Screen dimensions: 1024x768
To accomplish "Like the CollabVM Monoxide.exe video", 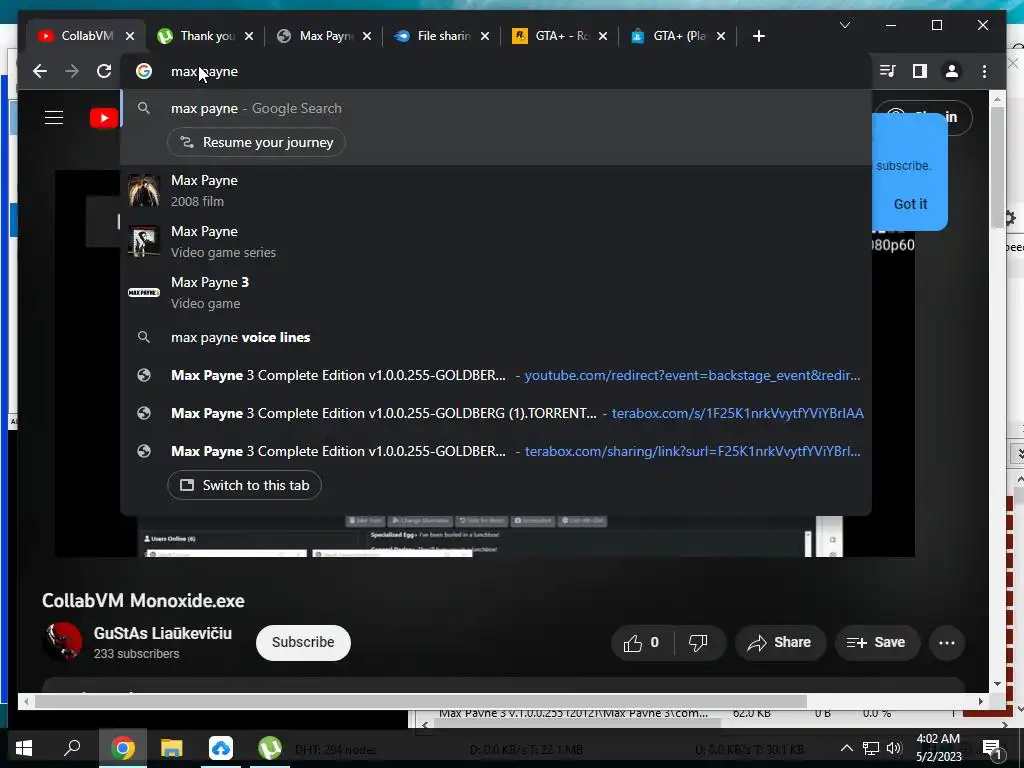I will [641, 643].
